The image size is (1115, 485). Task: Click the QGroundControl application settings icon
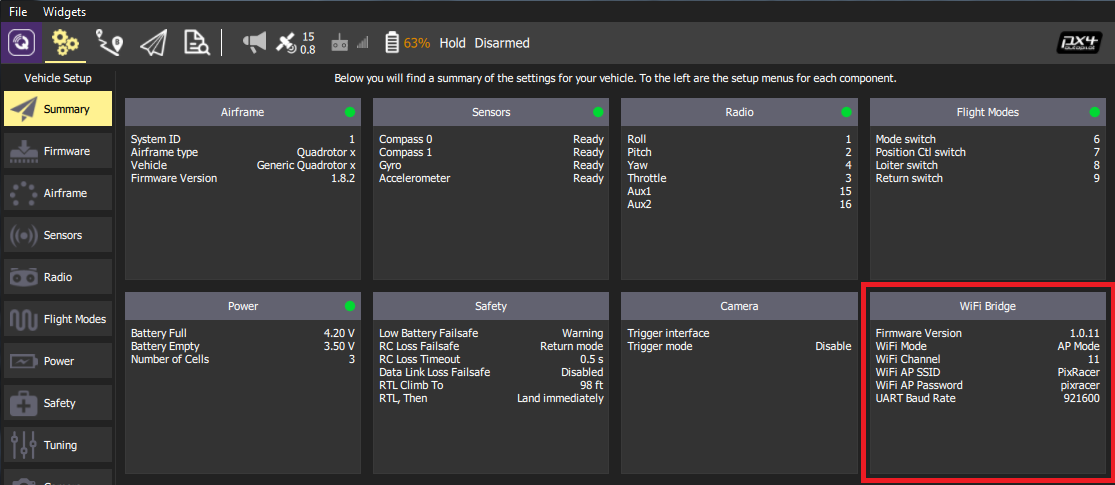click(x=22, y=43)
